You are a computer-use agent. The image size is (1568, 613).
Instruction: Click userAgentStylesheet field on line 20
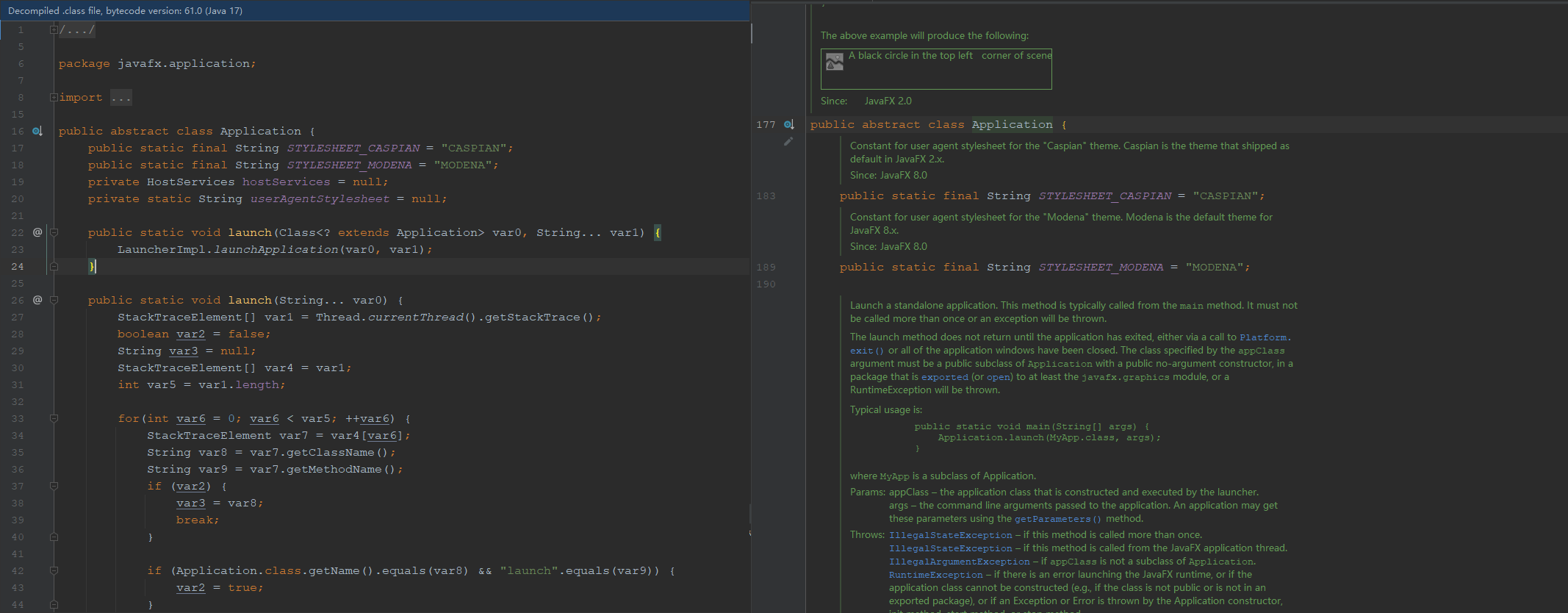click(x=320, y=198)
